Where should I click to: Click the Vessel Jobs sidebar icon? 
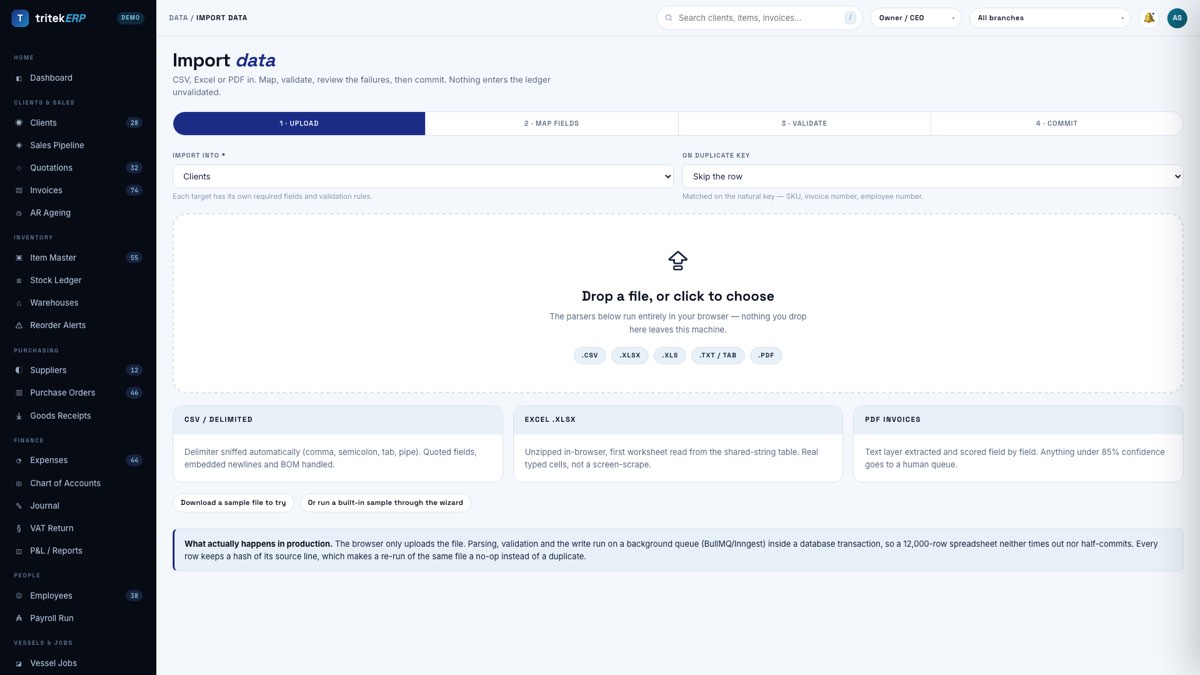click(19, 663)
